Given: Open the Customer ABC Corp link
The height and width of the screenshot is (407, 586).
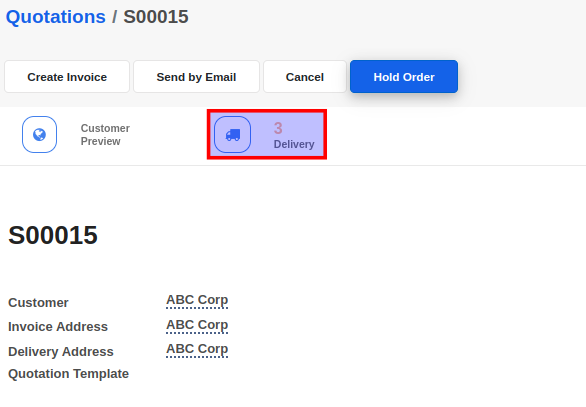Looking at the screenshot, I should click(197, 300).
